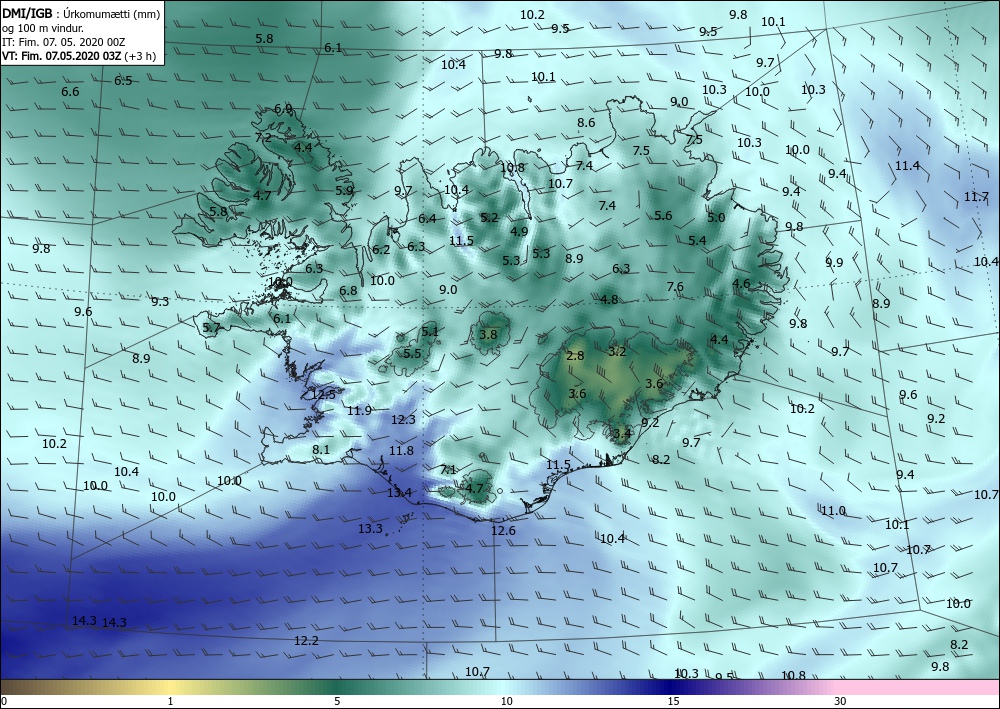
Task: Select the 5.5 map value
Action: point(412,353)
